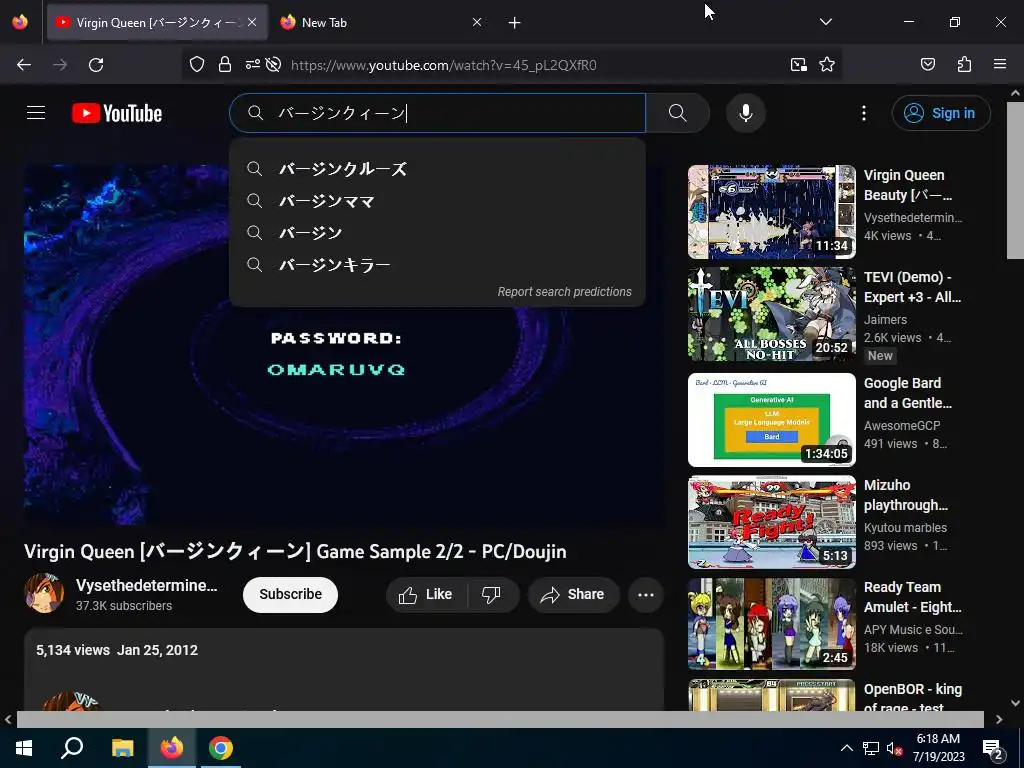1024x768 pixels.
Task: Select the suggestion バージン
Action: click(x=438, y=232)
